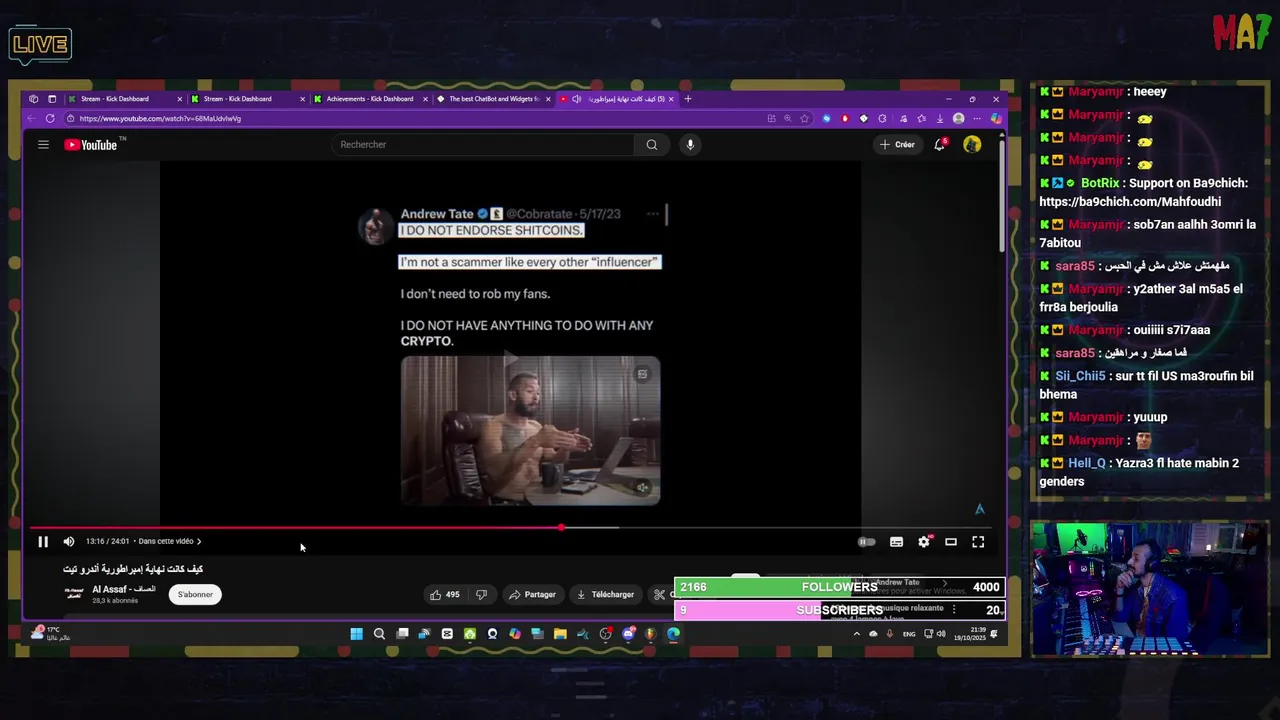Open the Ba9chich support link in chat

pyautogui.click(x=1130, y=202)
